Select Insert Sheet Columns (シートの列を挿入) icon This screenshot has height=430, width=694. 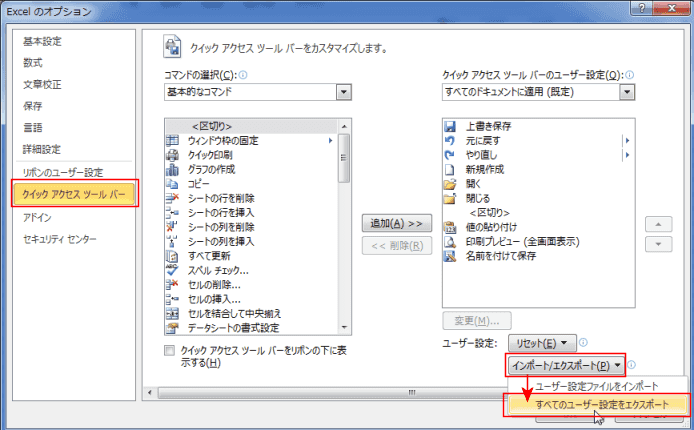(x=172, y=242)
